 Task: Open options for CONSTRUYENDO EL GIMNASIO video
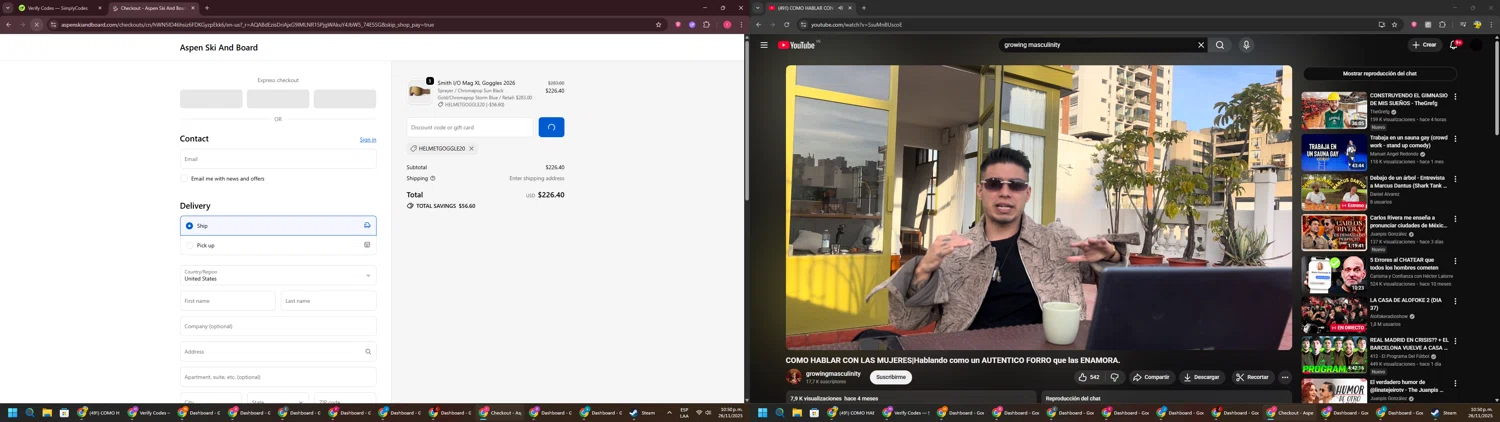(1455, 97)
